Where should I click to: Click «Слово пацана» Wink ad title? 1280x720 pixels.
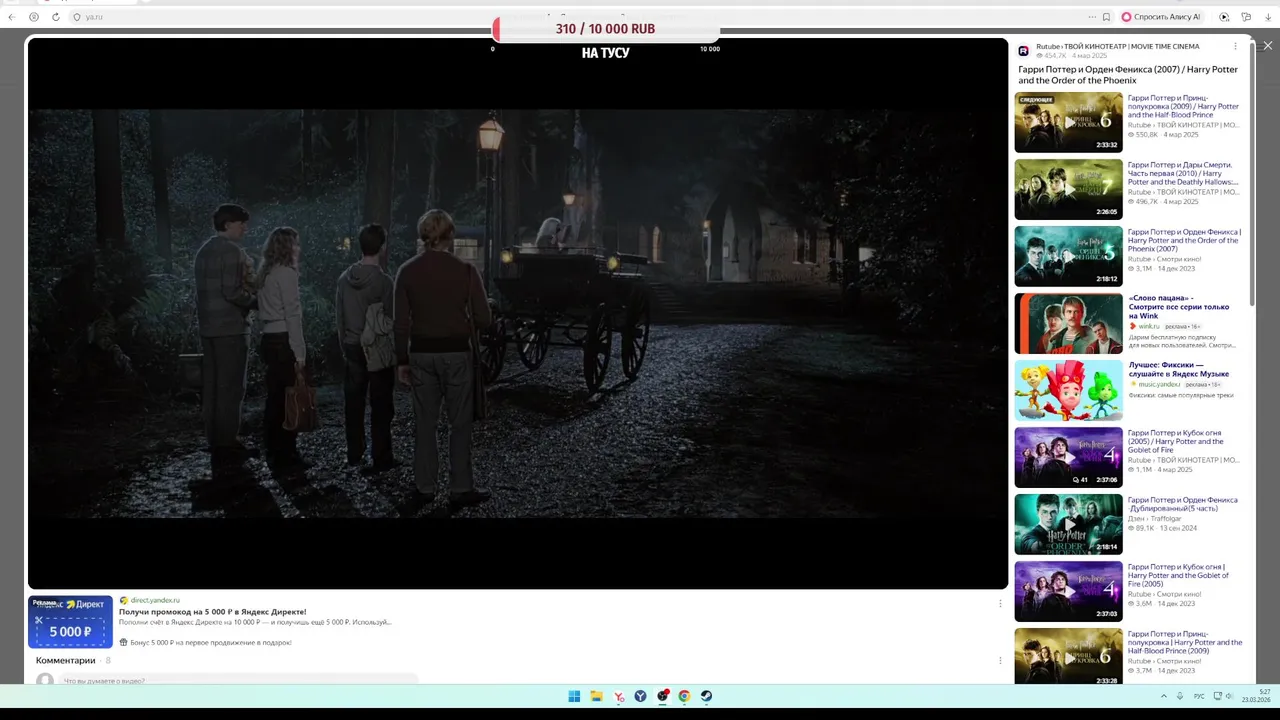tap(1179, 307)
